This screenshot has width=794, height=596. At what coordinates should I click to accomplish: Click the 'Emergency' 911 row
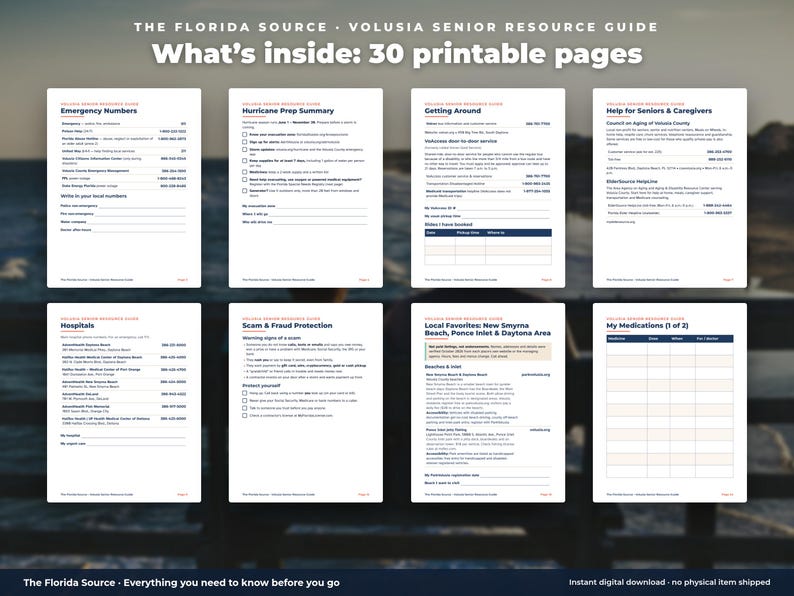click(x=124, y=124)
